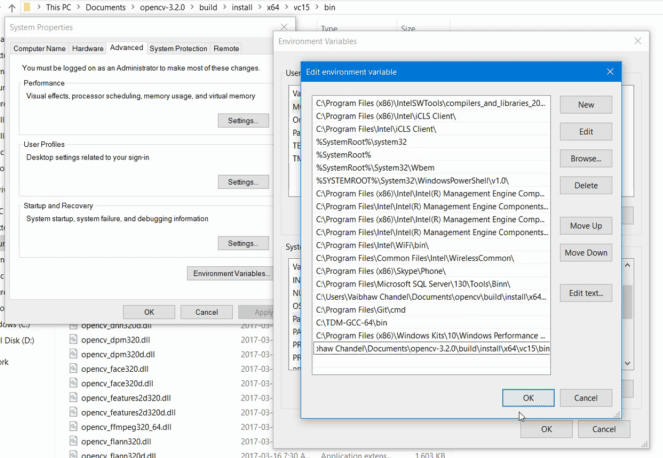This screenshot has height=458, width=663.
Task: Cancel the Edit environment variable dialog
Action: point(586,398)
